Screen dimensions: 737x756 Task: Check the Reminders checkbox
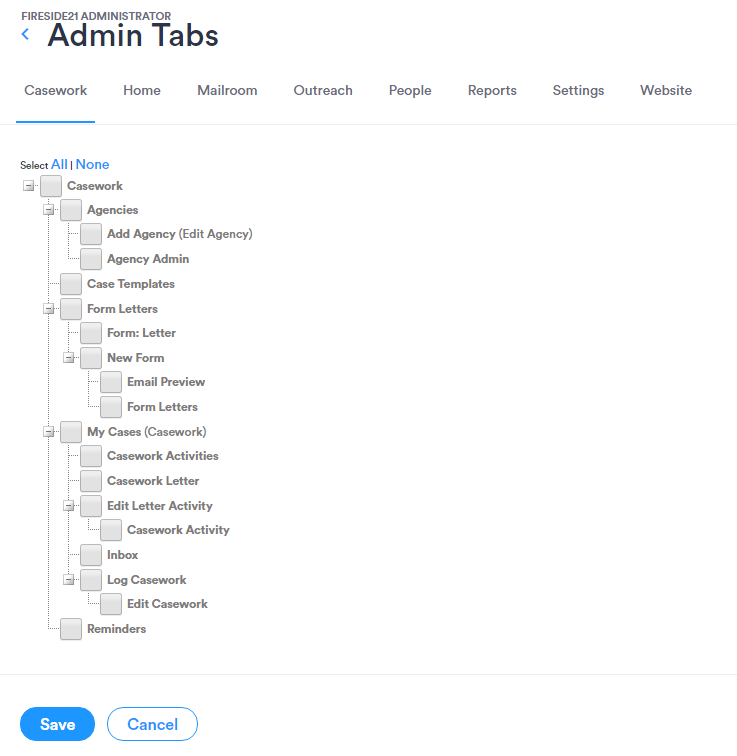pos(71,629)
